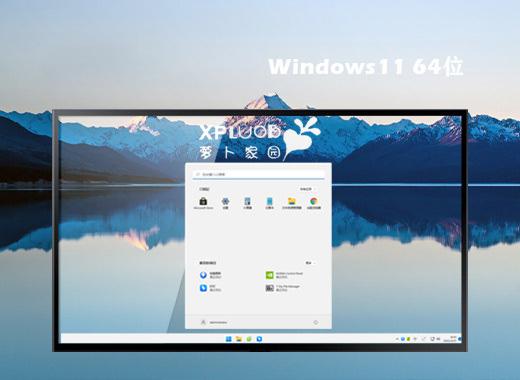Show hidden tray icons chevron
The width and height of the screenshot is (520, 380).
(397, 339)
